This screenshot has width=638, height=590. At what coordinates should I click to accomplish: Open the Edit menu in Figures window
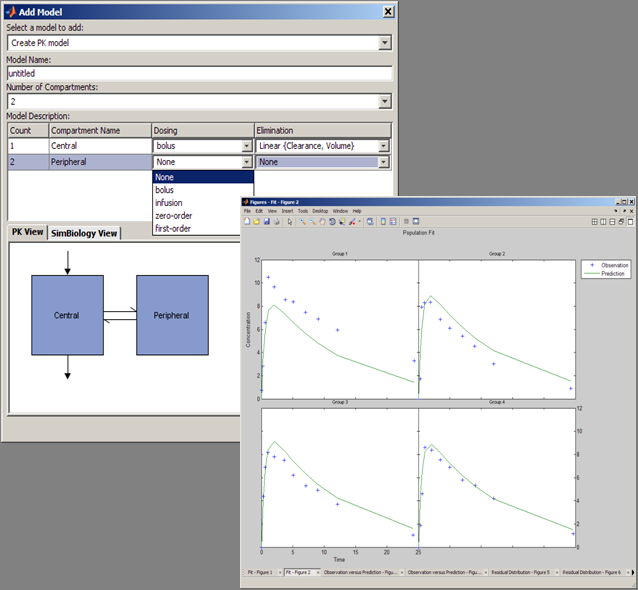pyautogui.click(x=259, y=211)
